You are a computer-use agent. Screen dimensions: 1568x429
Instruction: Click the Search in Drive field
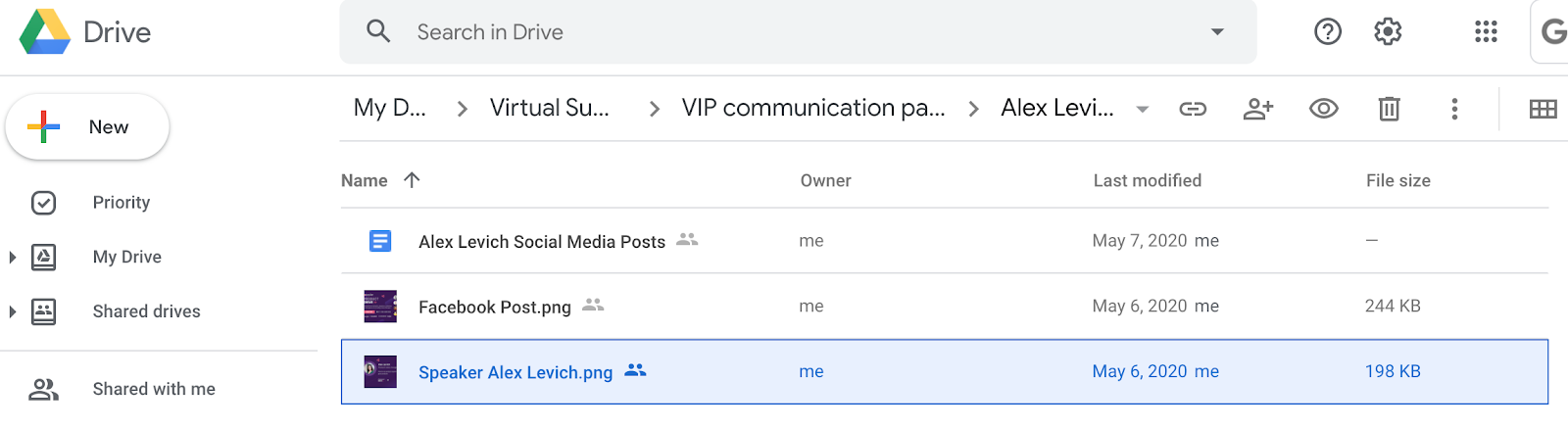784,32
